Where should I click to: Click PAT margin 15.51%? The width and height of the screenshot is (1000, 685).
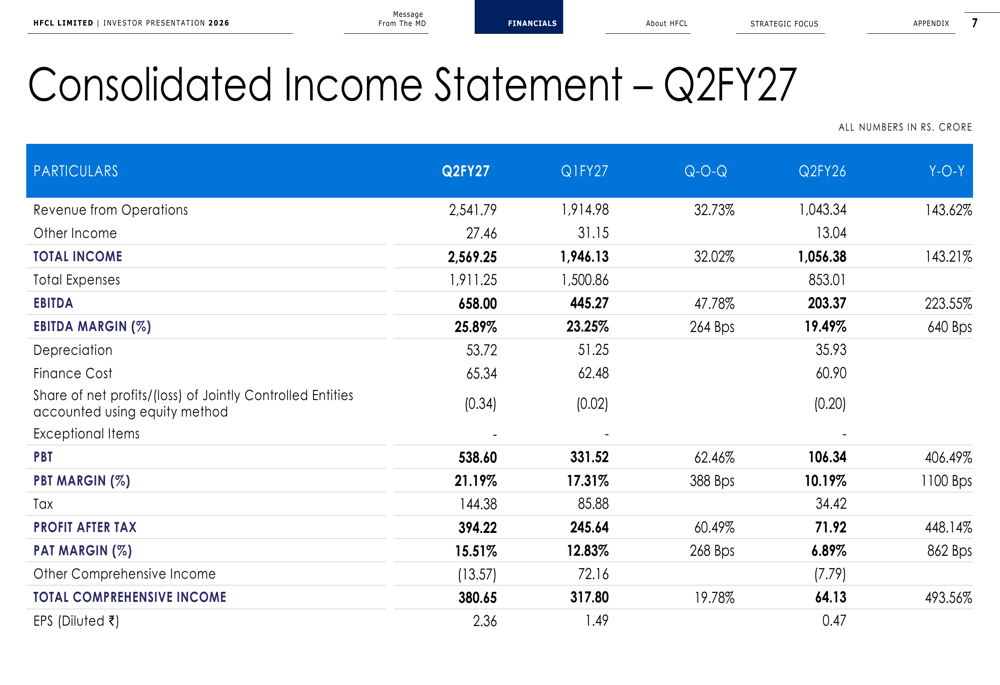476,550
